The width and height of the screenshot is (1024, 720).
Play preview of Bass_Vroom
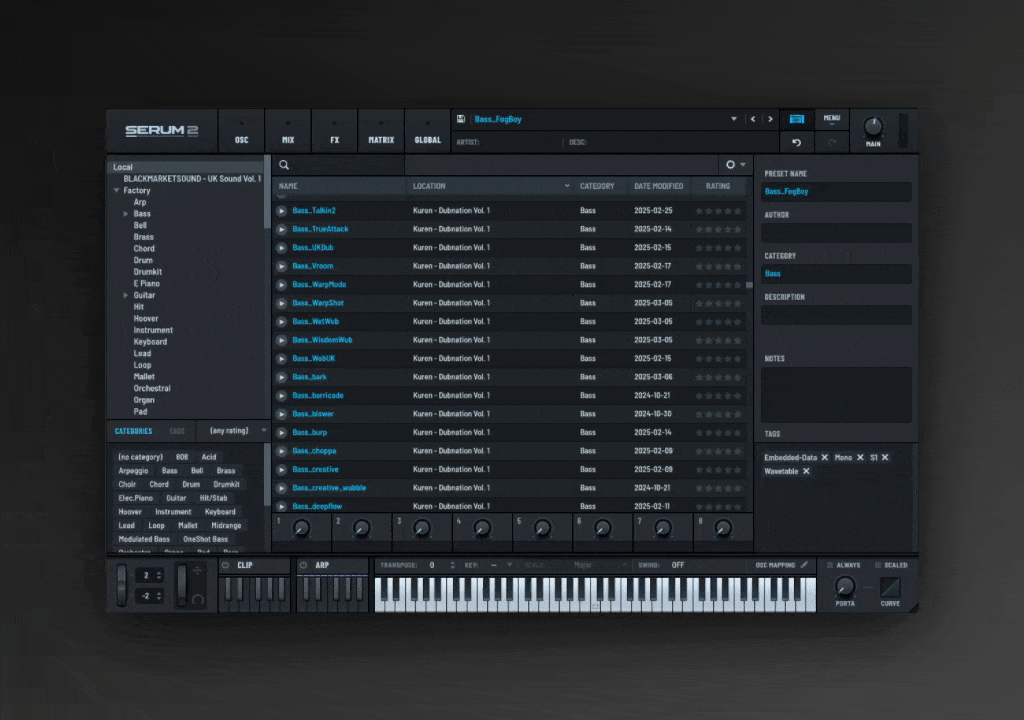(x=281, y=267)
